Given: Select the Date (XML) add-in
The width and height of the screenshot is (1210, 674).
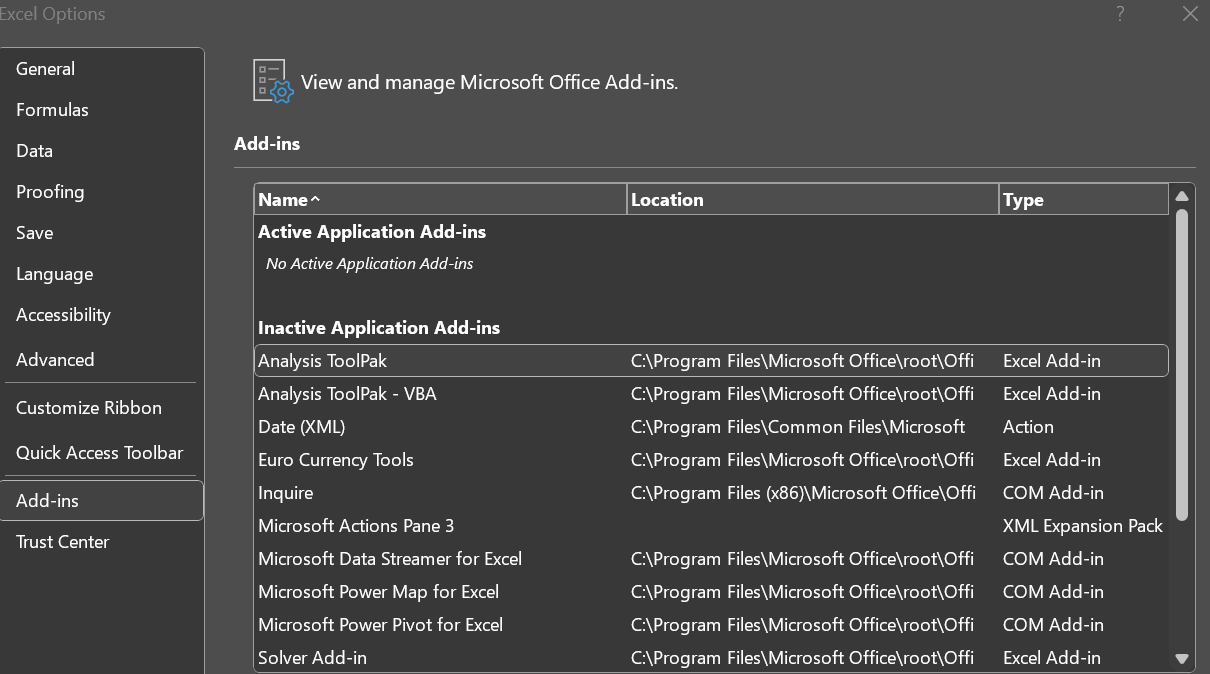Looking at the screenshot, I should click(x=711, y=427).
